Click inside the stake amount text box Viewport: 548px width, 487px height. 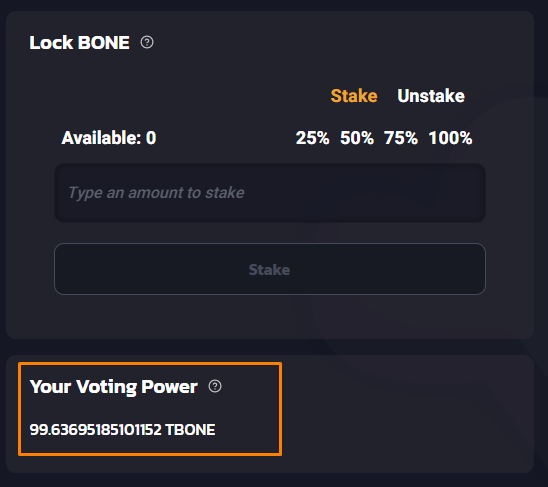[270, 193]
